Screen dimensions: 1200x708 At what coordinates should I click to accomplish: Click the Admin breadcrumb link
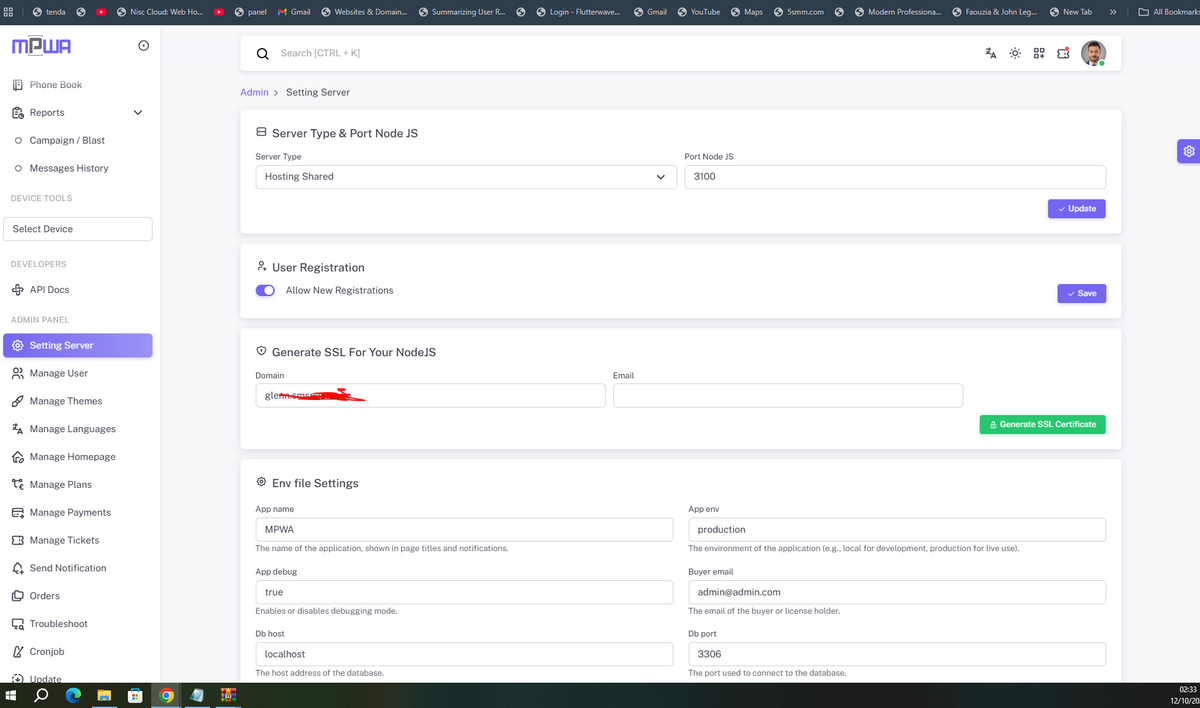(x=254, y=92)
